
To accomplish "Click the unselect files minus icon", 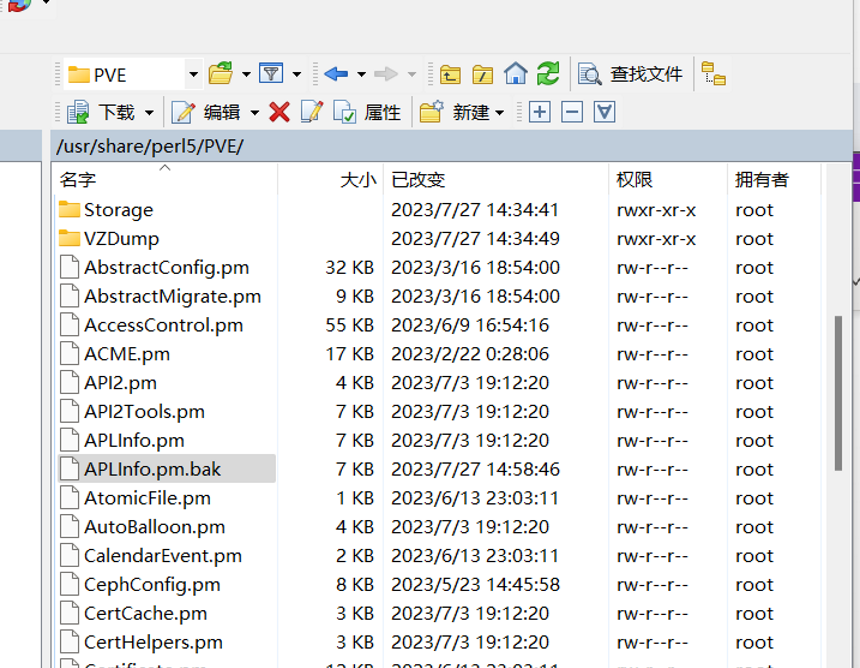I will tap(572, 112).
